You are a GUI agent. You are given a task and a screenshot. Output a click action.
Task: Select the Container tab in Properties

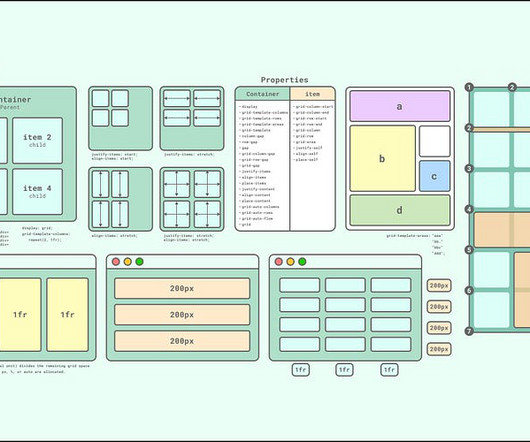[x=263, y=94]
